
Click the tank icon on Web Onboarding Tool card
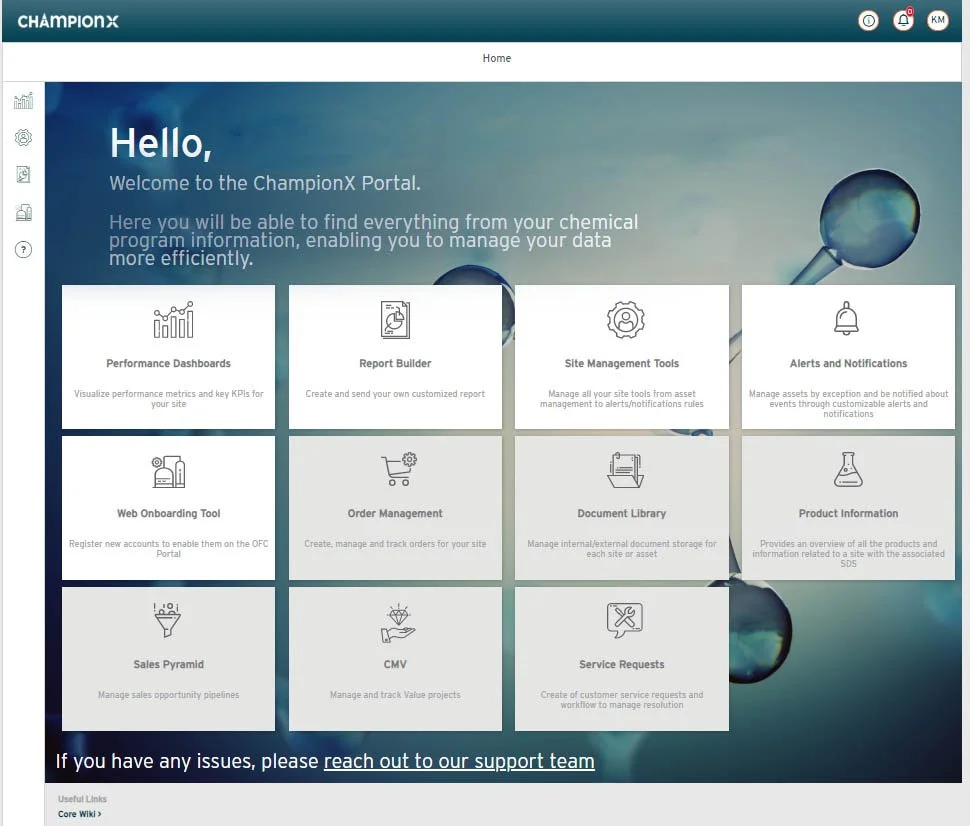[x=168, y=472]
